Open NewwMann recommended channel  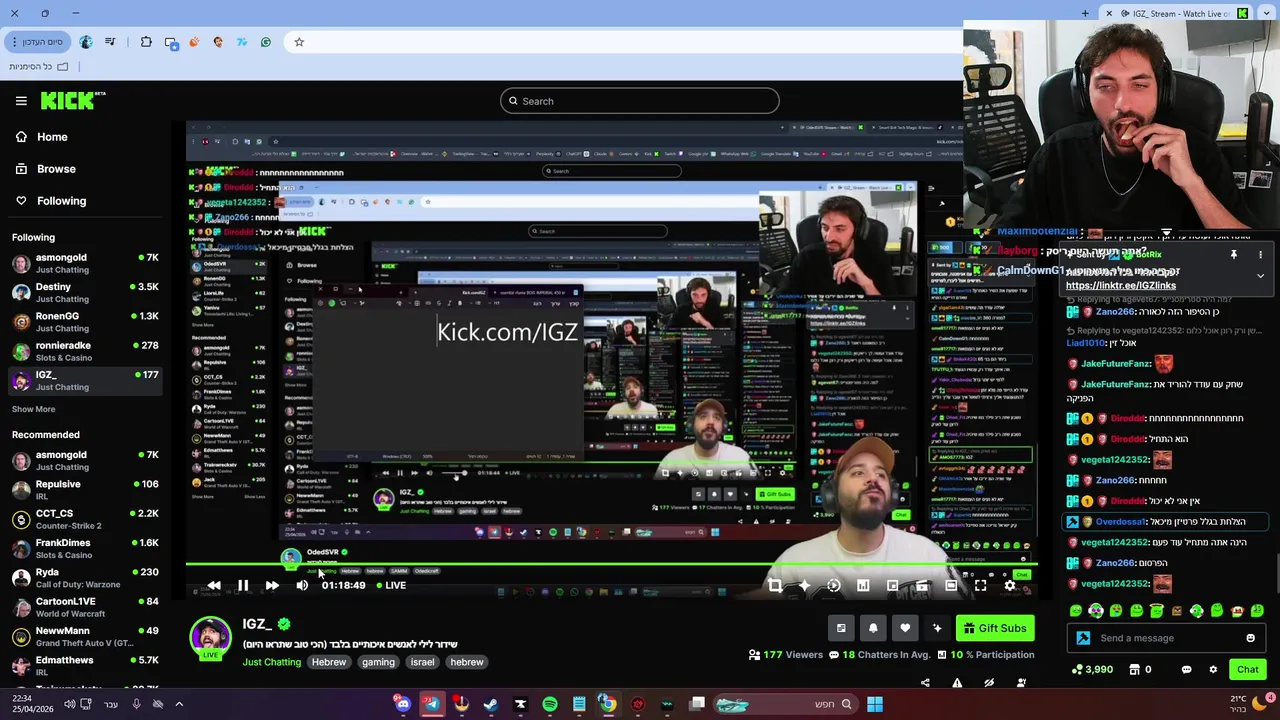85,636
